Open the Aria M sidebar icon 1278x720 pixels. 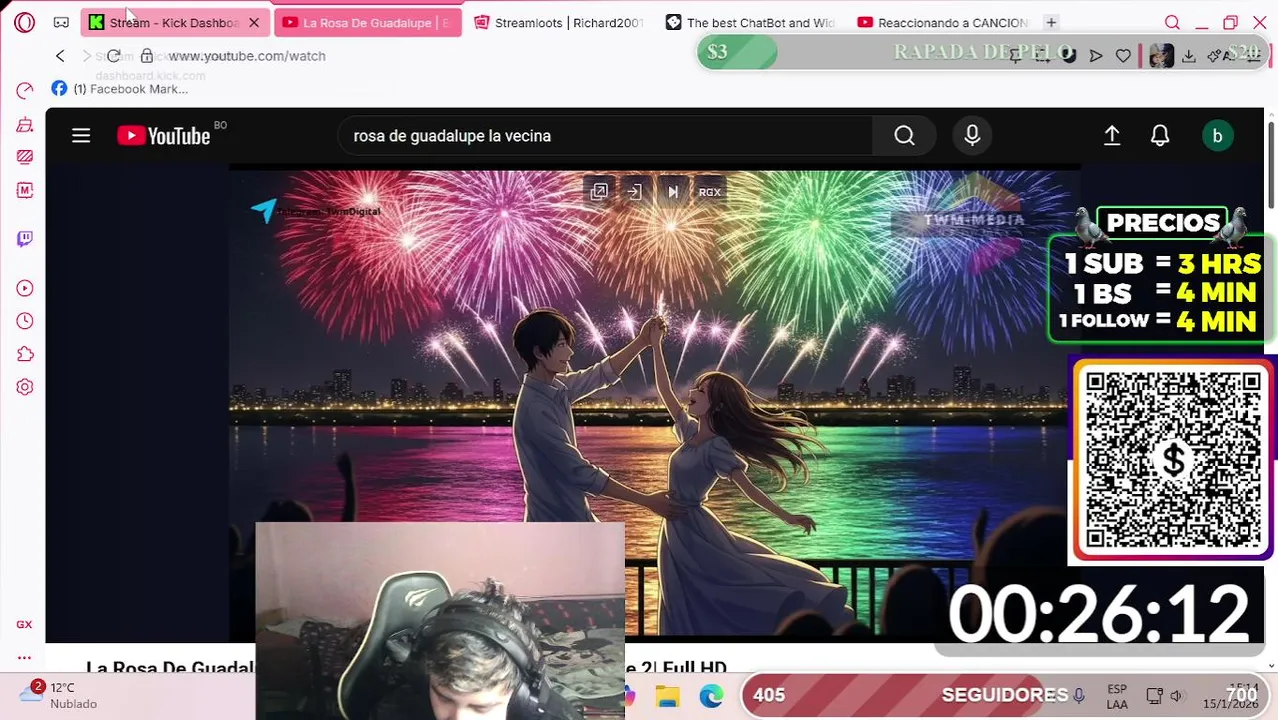point(25,190)
